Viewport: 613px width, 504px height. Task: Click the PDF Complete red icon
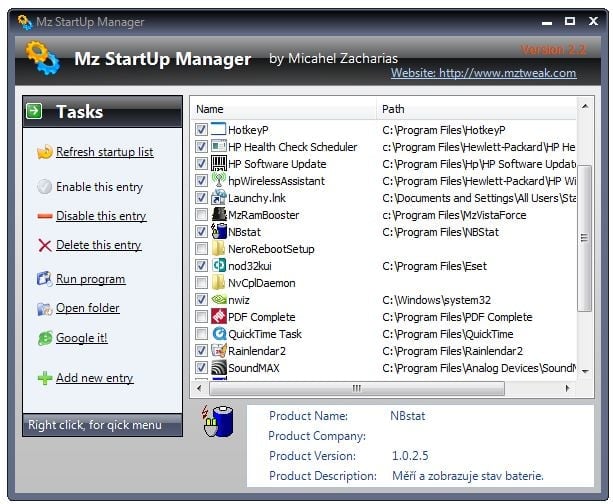(219, 316)
